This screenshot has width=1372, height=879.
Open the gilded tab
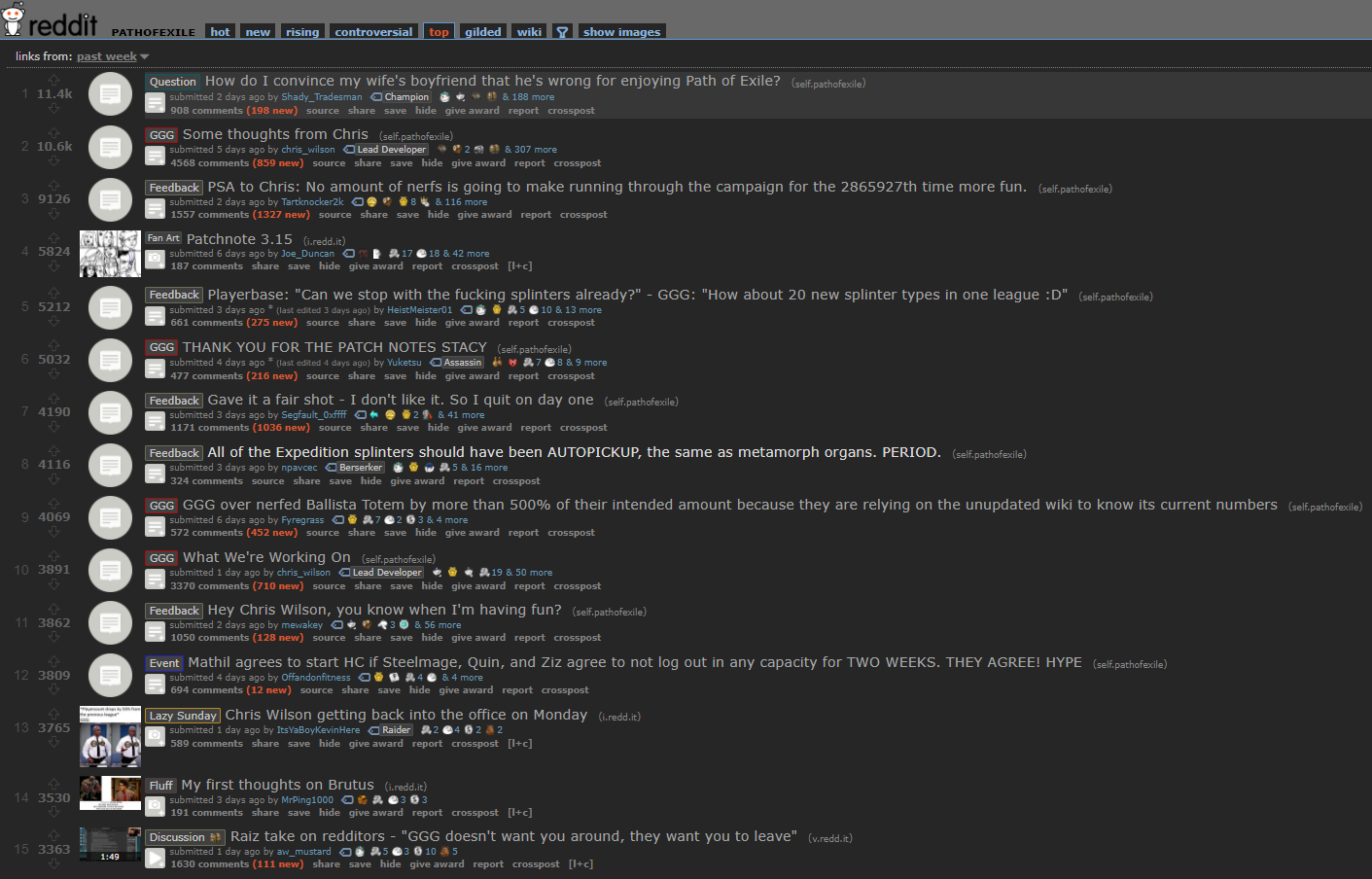[482, 31]
